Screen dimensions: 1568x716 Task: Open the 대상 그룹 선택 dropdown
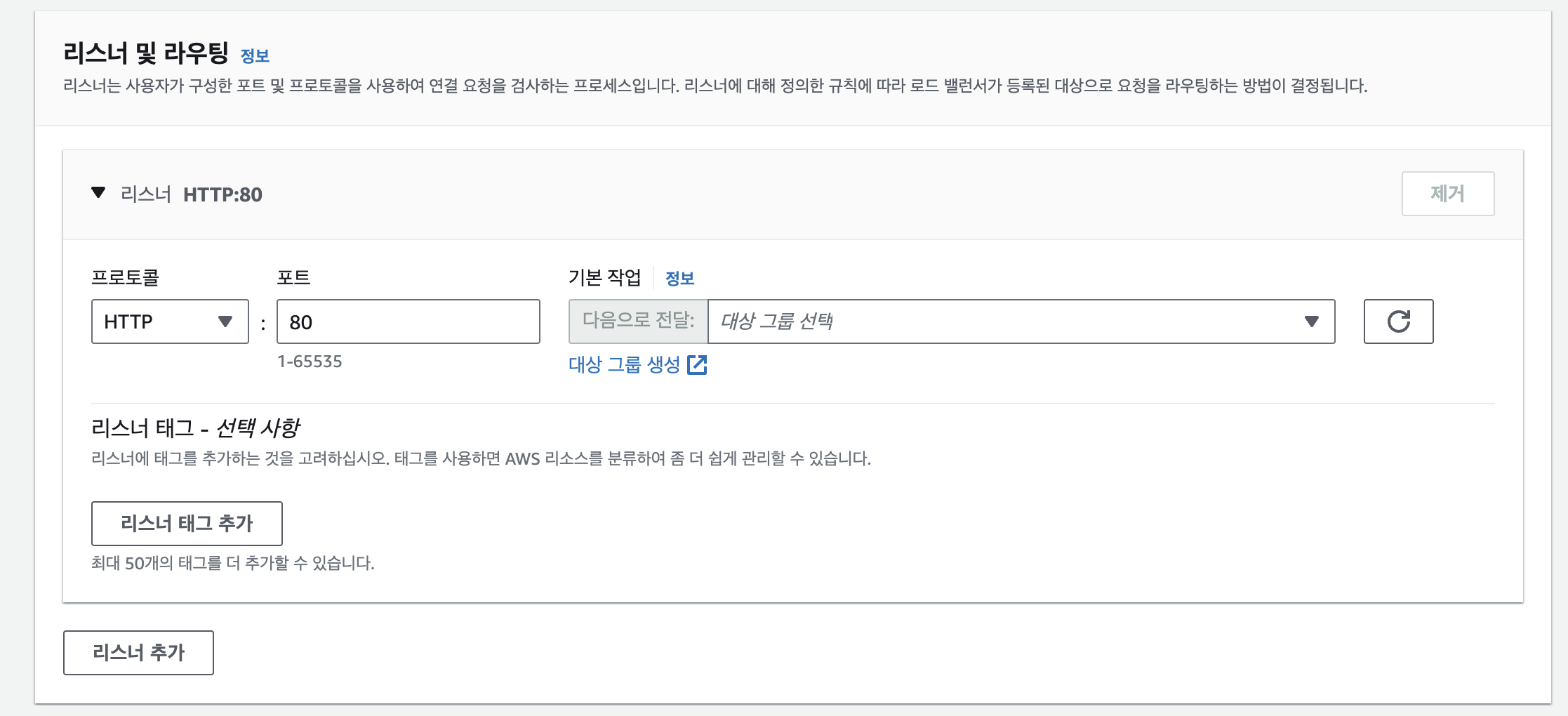(1018, 321)
